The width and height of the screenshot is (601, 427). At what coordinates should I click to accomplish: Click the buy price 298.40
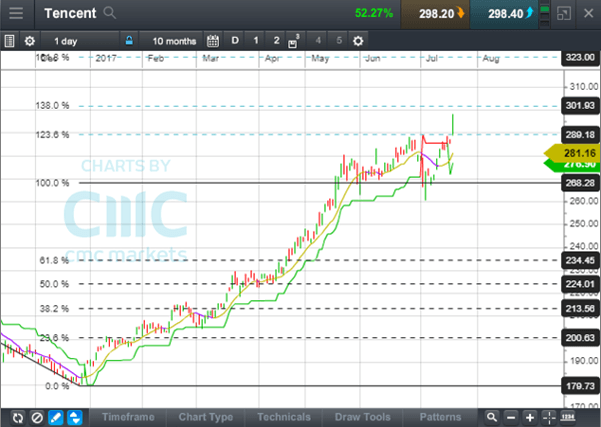504,14
